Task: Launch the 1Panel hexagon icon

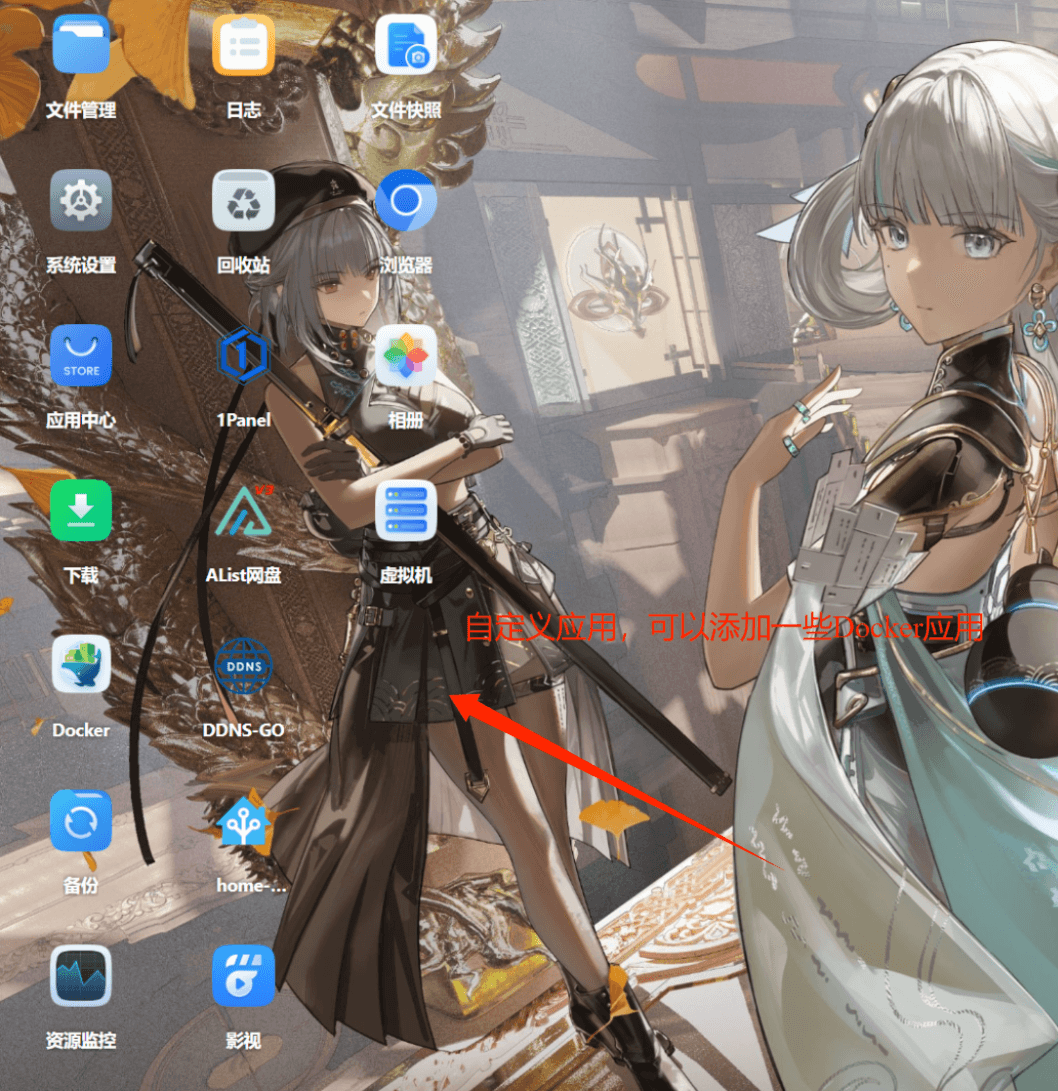Action: pyautogui.click(x=243, y=356)
